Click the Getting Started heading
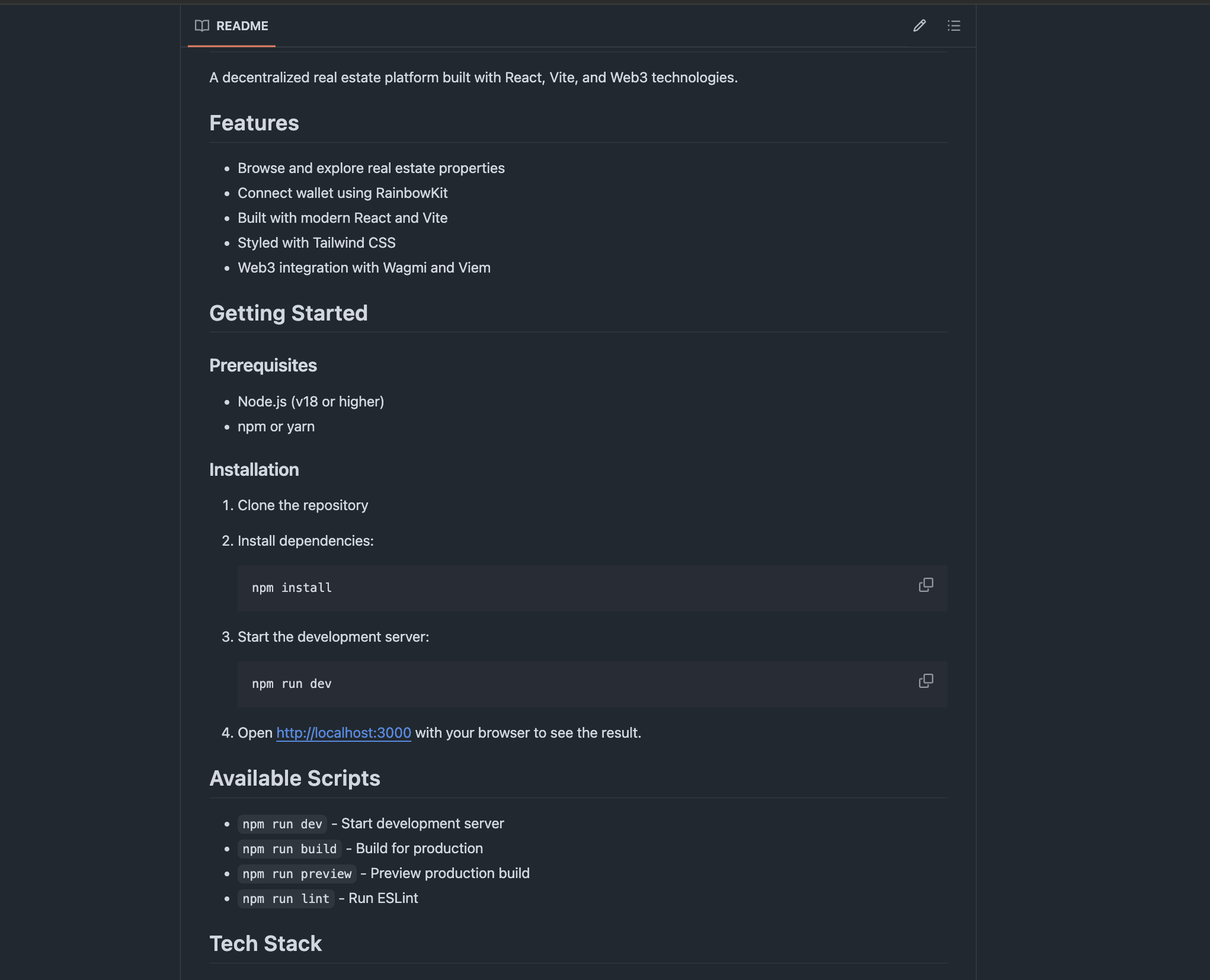Viewport: 1210px width, 980px height. point(288,313)
